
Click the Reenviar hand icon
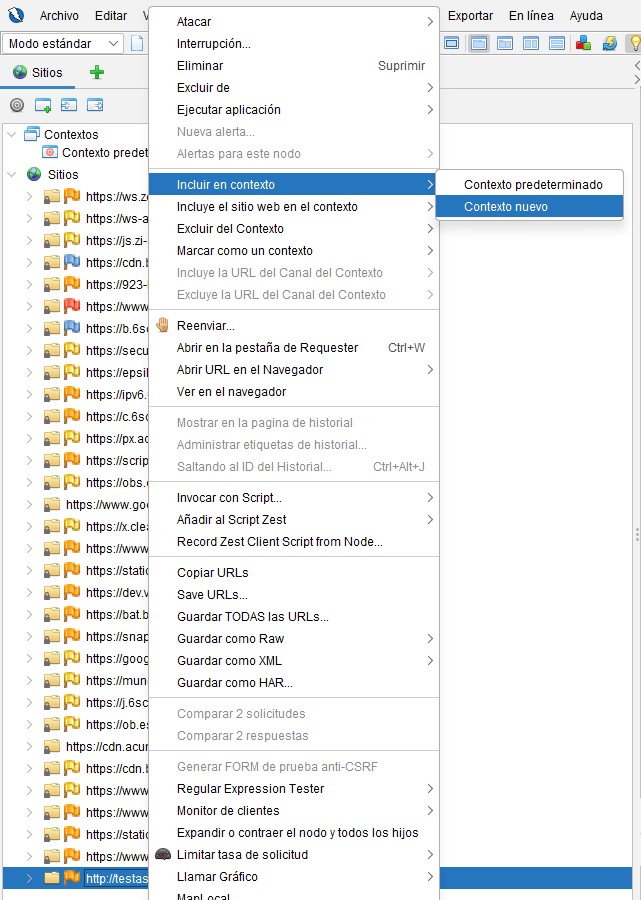coord(163,325)
